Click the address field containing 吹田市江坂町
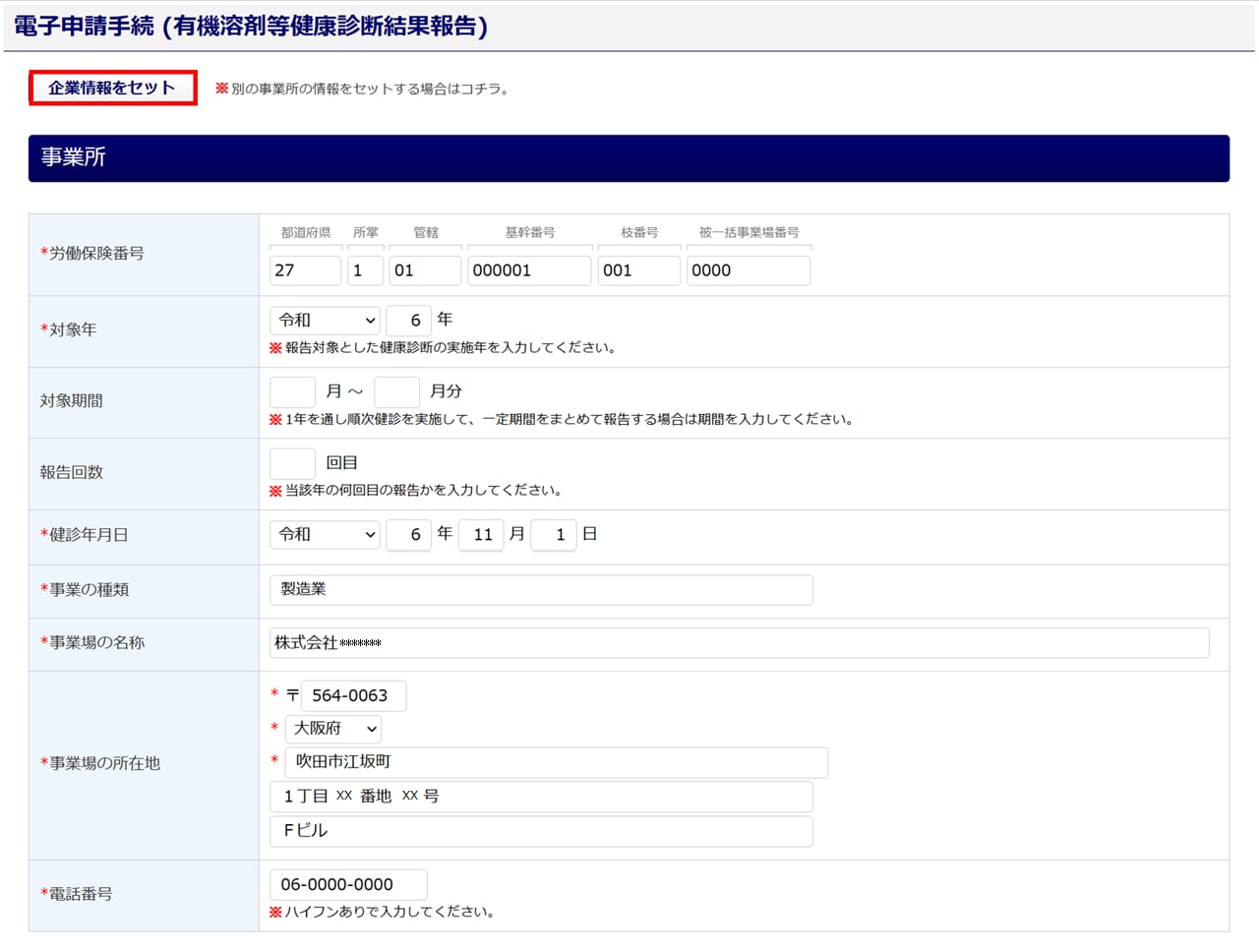The height and width of the screenshot is (952, 1259). click(557, 762)
